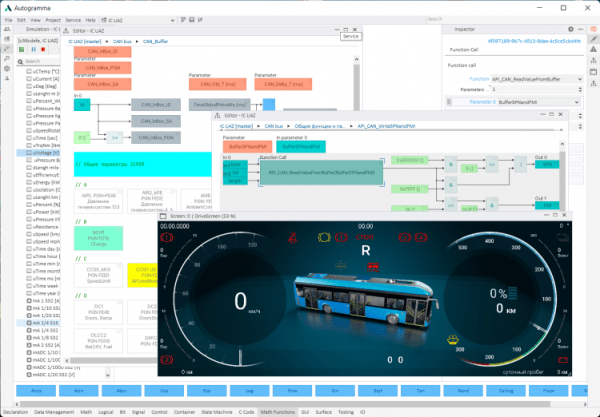600x417 pixels.
Task: Open the project selector combo showing IC LIAZ
Action: [x=138, y=20]
